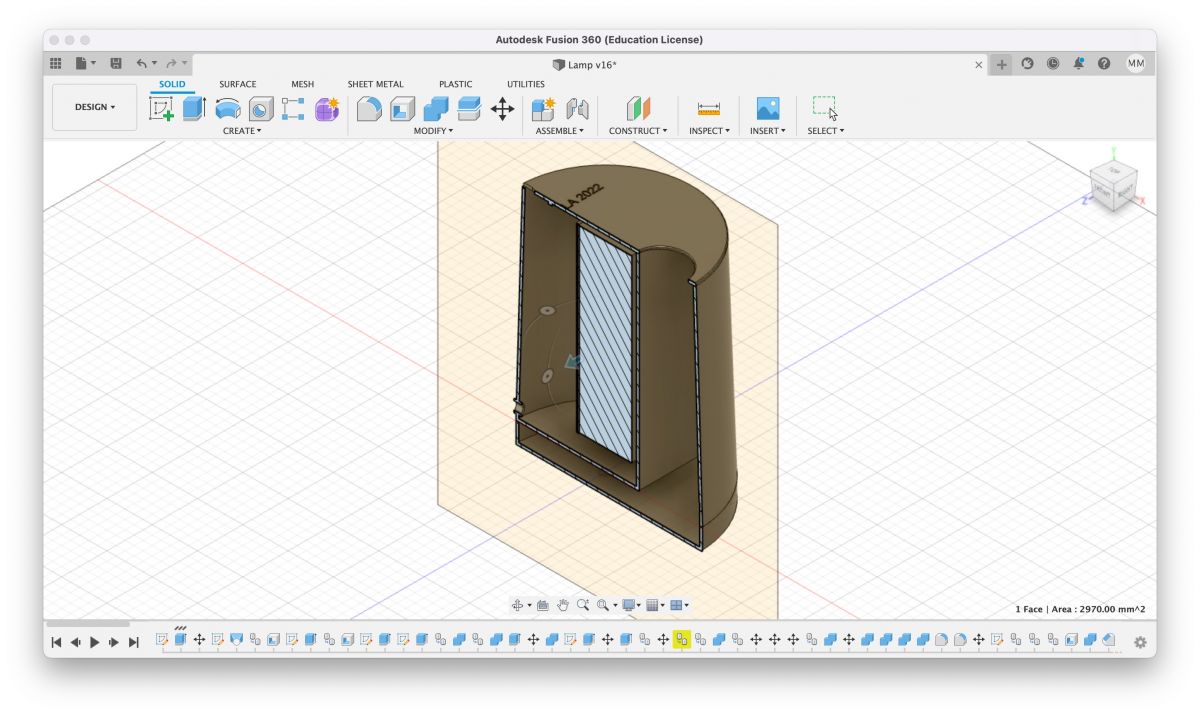The width and height of the screenshot is (1200, 715).
Task: Select the Combine tool
Action: [436, 109]
